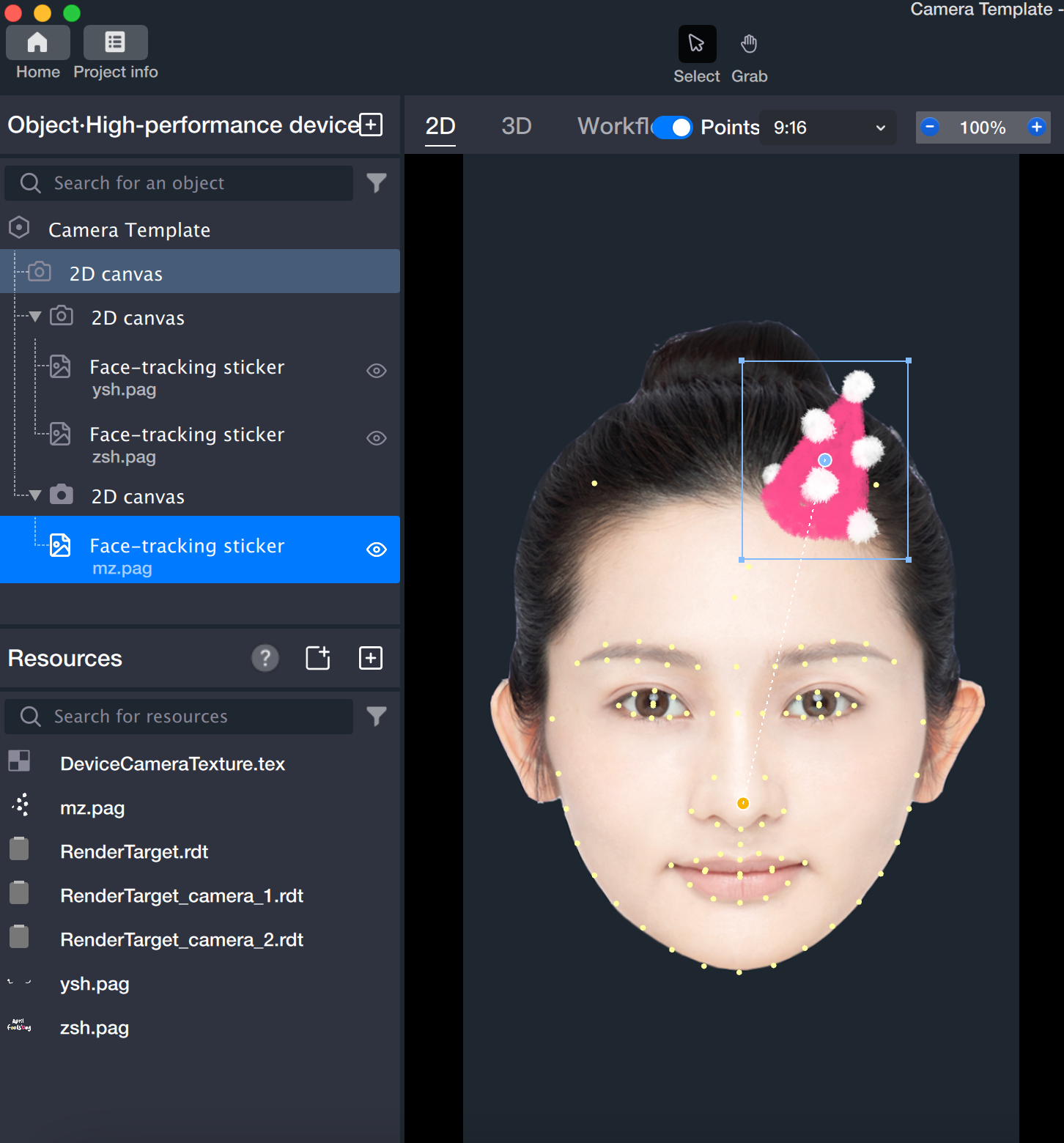Toggle the Points switch off
This screenshot has height=1143, width=1064.
tap(672, 127)
